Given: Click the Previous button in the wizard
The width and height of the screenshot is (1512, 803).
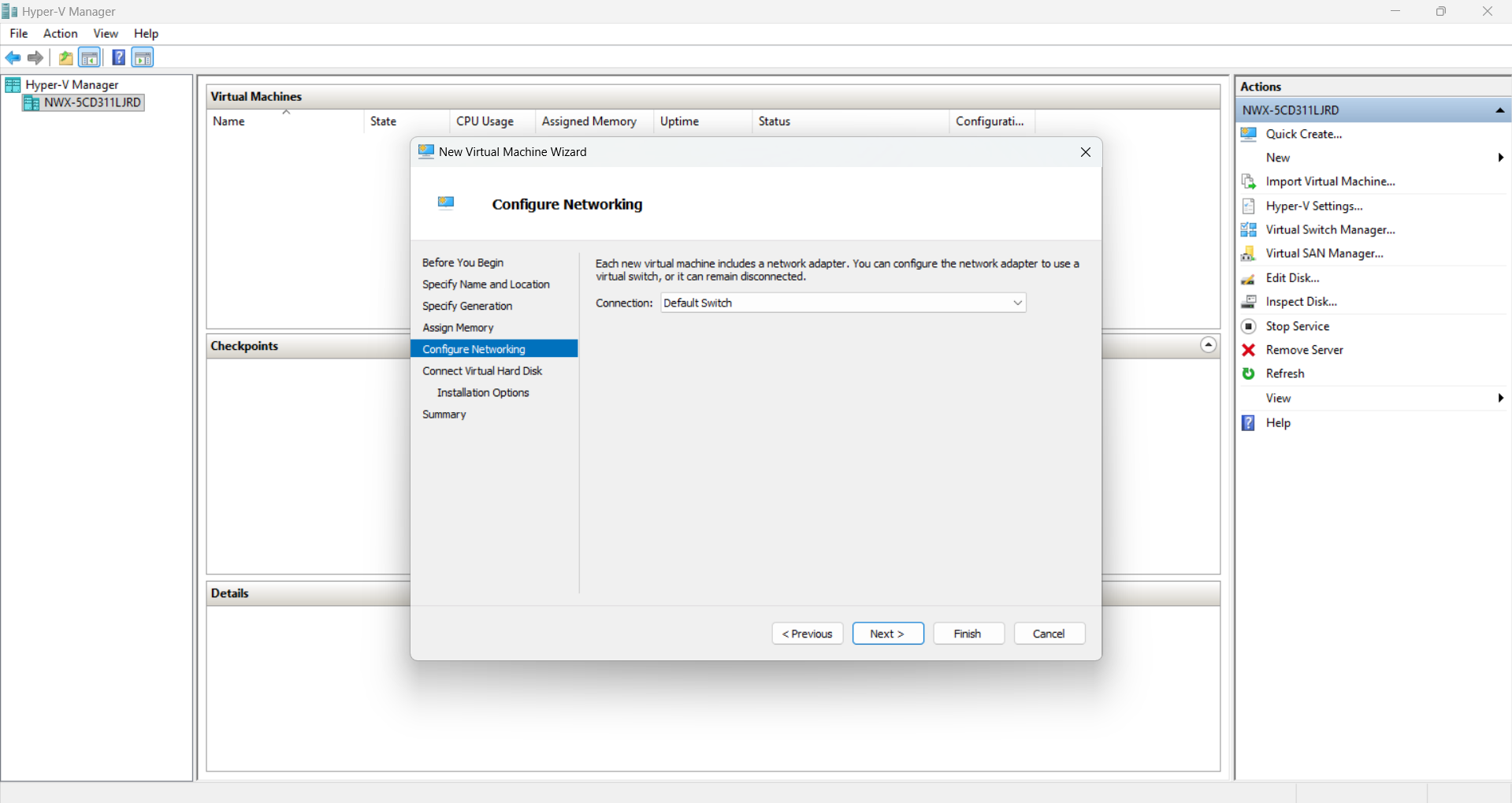Looking at the screenshot, I should (807, 634).
